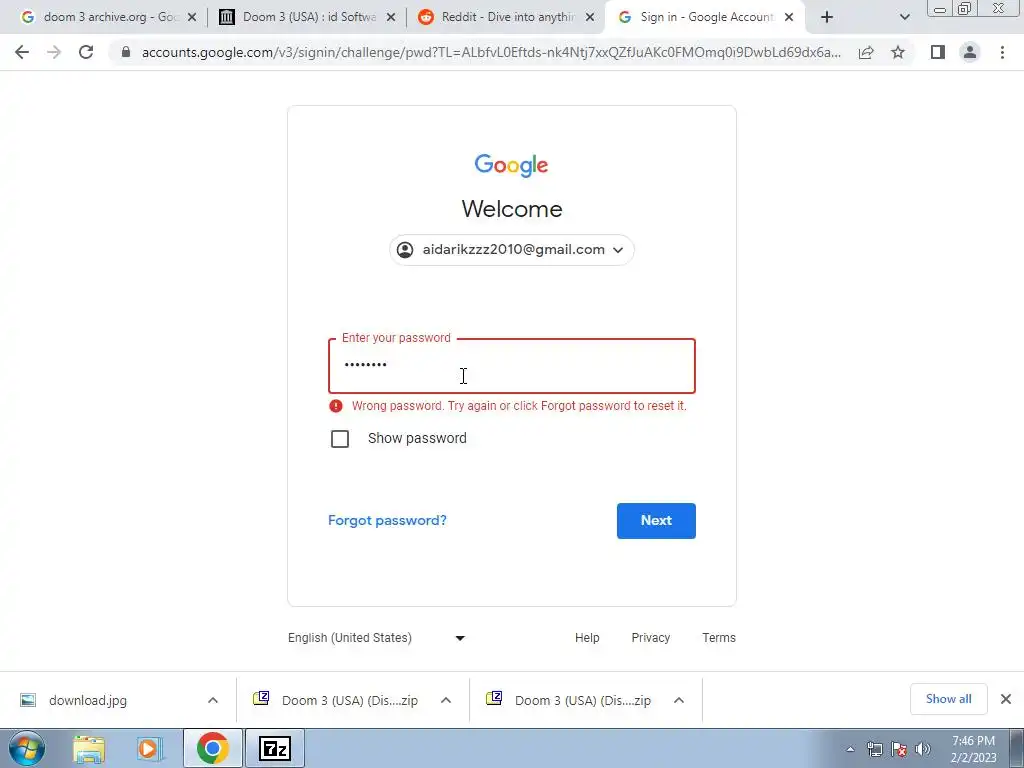Focus the Enter your password field
1024x768 pixels.
click(512, 366)
